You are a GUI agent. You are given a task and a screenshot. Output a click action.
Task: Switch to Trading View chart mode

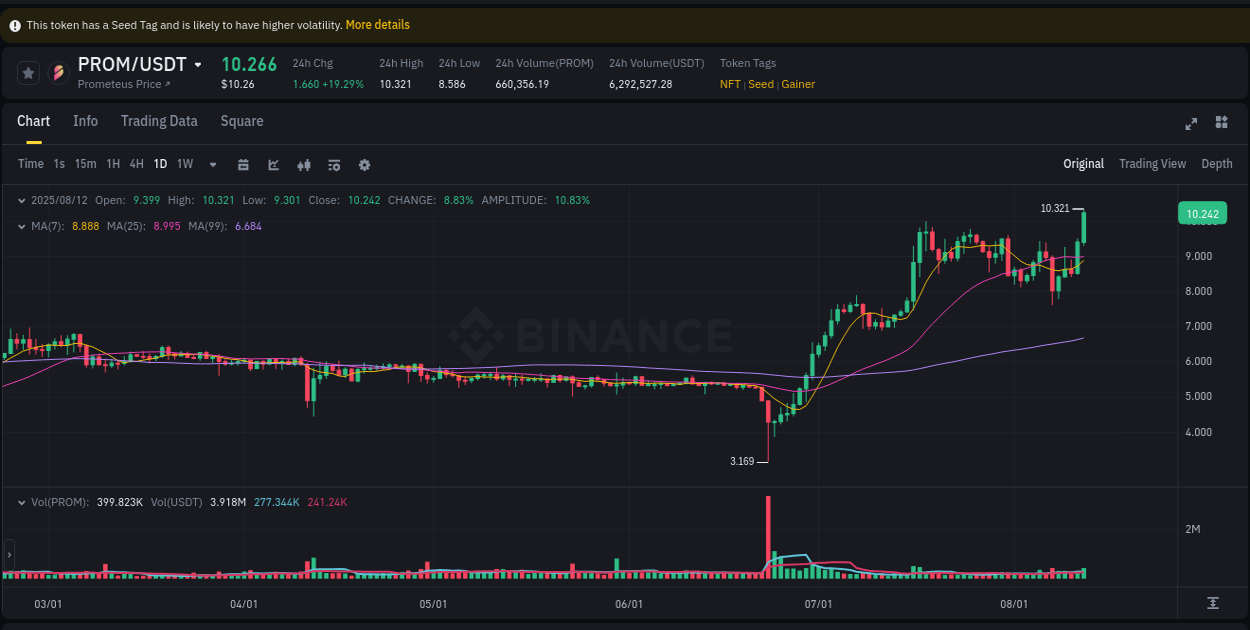coord(1152,163)
